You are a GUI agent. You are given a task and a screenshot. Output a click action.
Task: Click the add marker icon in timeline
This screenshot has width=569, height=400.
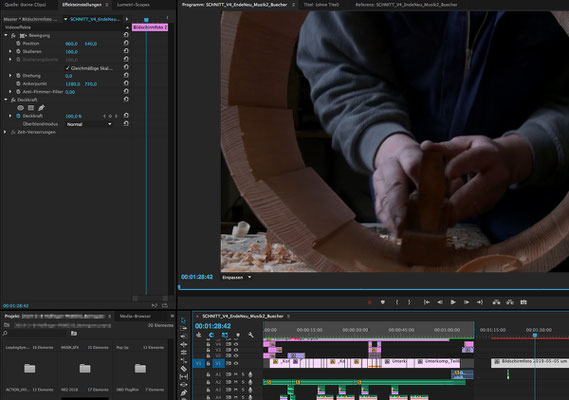pos(238,335)
